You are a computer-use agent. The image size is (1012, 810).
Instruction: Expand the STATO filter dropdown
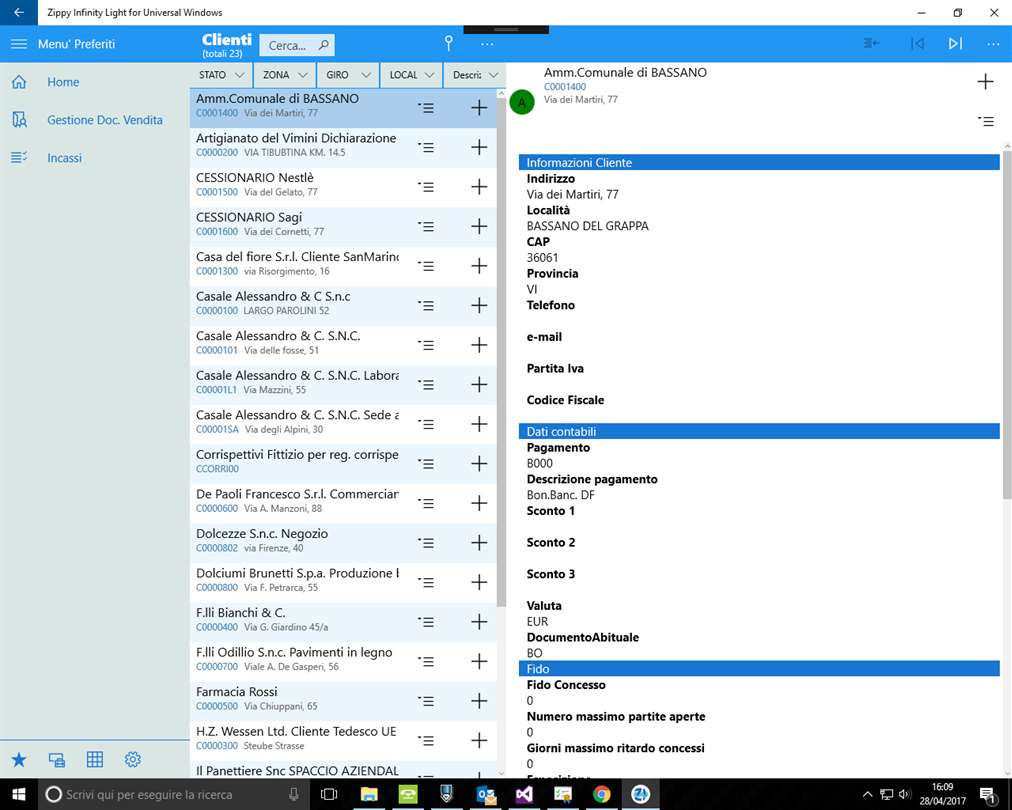click(221, 75)
